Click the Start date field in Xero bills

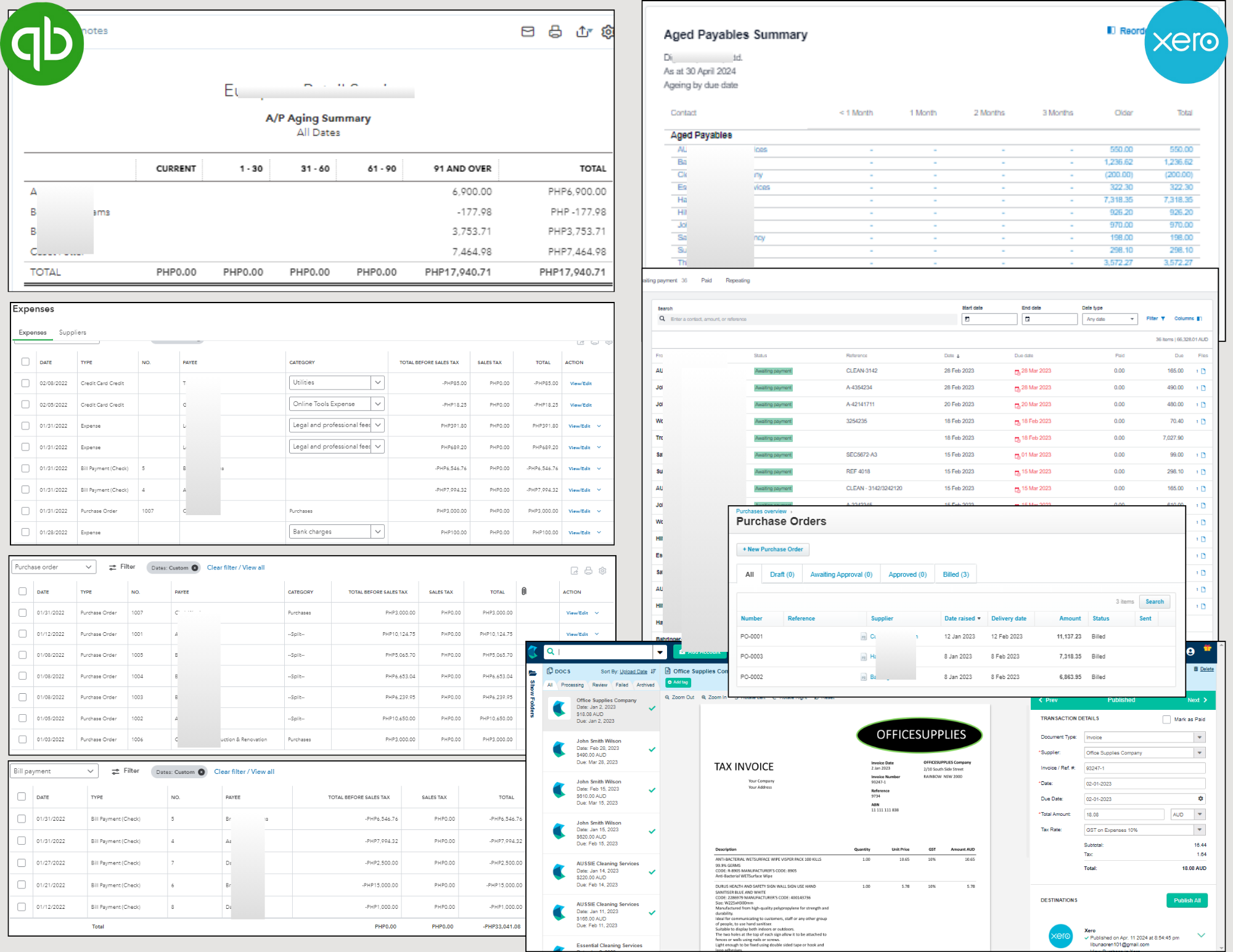point(989,319)
